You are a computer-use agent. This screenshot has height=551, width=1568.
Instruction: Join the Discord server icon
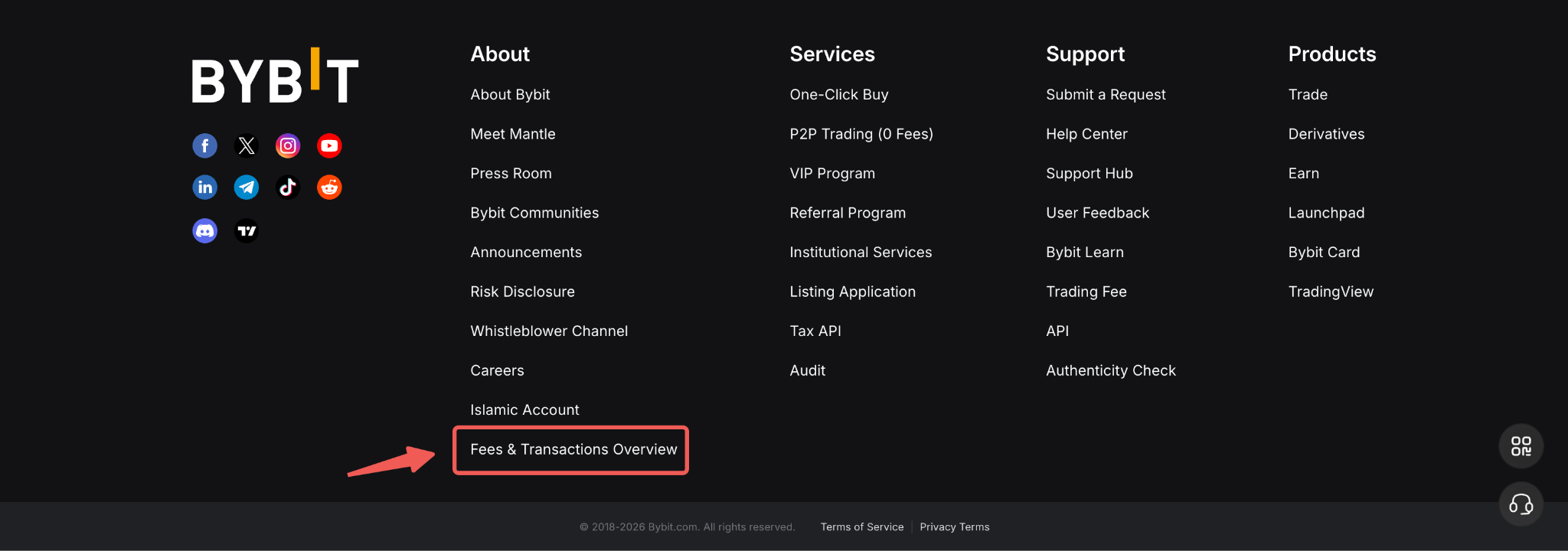pos(204,230)
